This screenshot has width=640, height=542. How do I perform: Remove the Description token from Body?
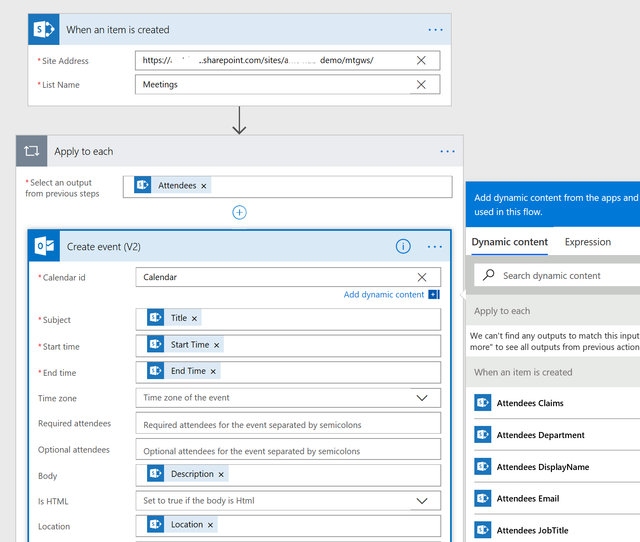click(221, 475)
